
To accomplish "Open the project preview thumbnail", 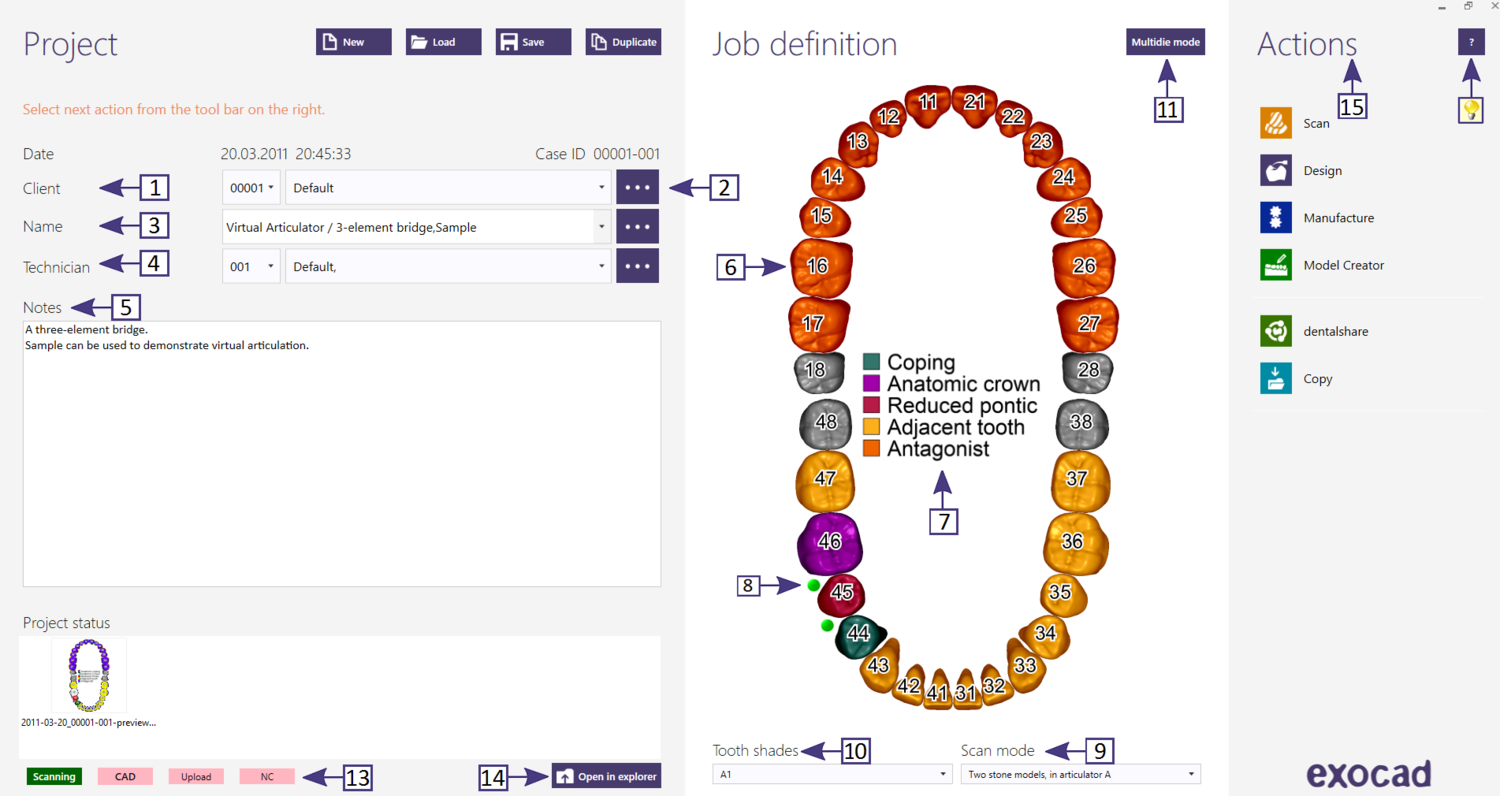I will pyautogui.click(x=89, y=677).
